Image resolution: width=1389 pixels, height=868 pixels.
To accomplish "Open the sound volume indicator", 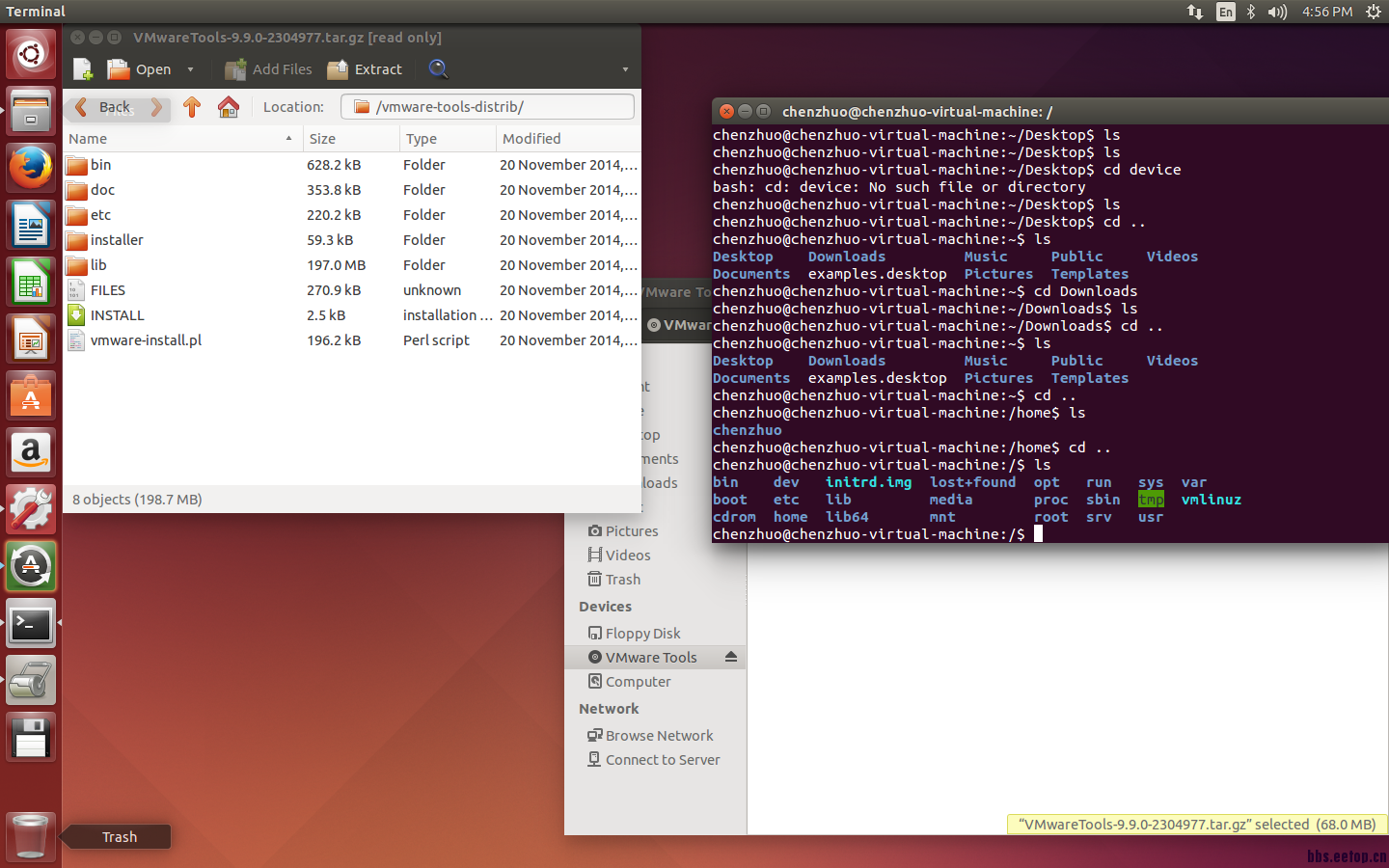I will pos(1277,12).
